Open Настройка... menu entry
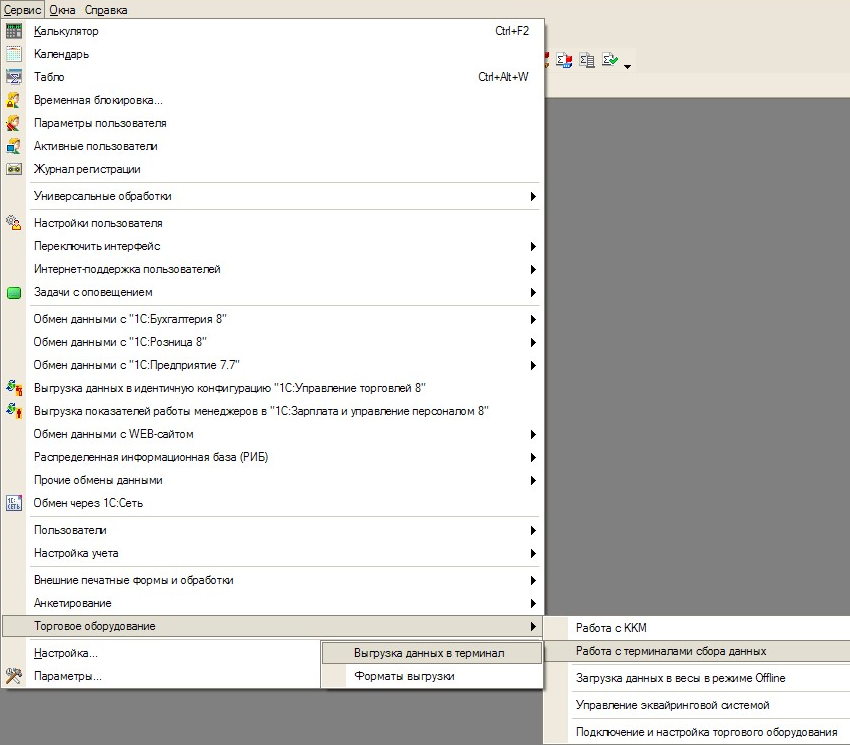The width and height of the screenshot is (850, 745). point(162,653)
